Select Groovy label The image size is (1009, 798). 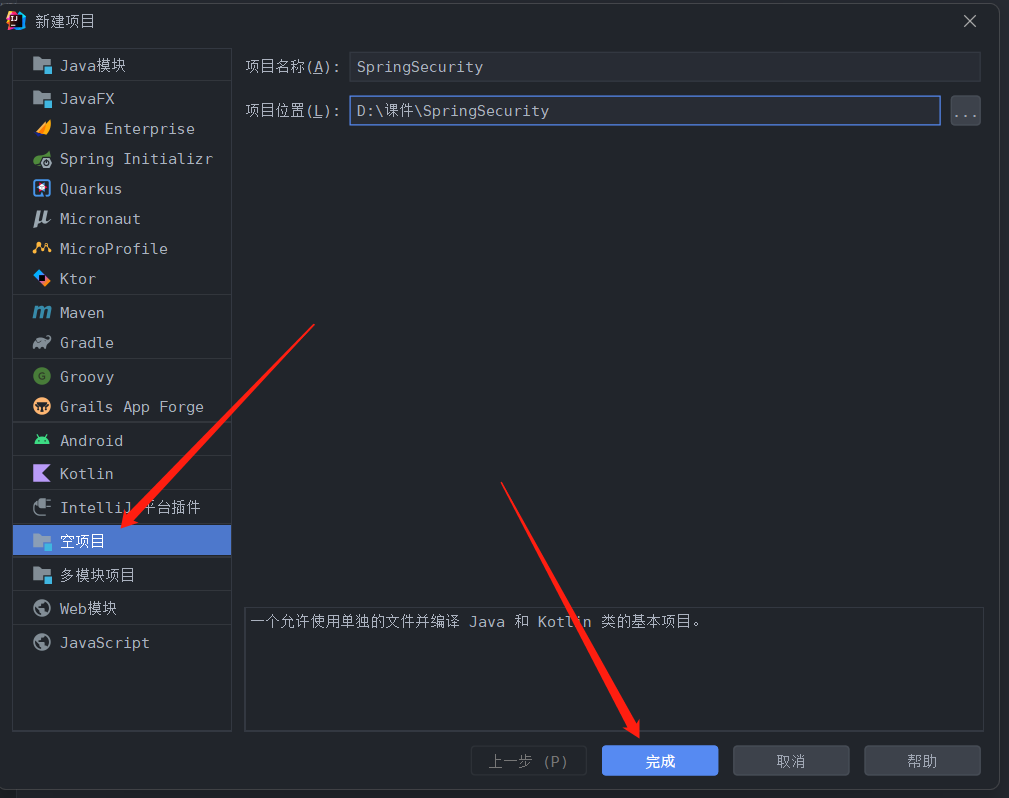pos(86,376)
